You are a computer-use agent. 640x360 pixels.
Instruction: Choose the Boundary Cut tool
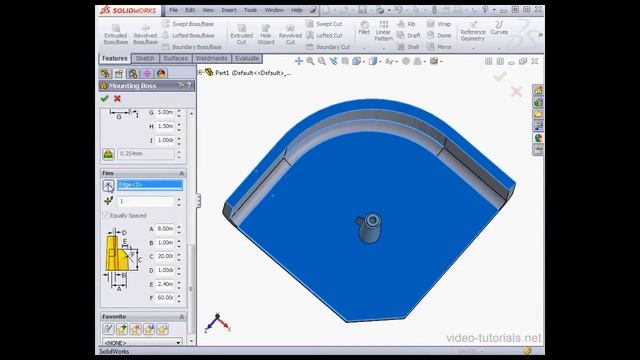[328, 47]
